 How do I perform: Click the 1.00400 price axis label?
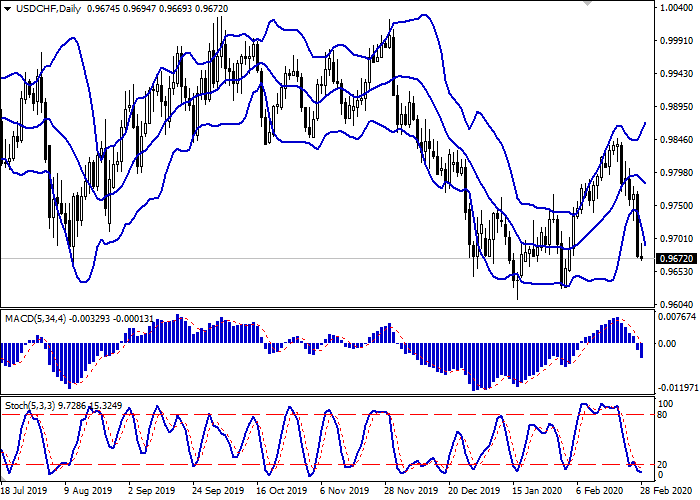point(676,8)
